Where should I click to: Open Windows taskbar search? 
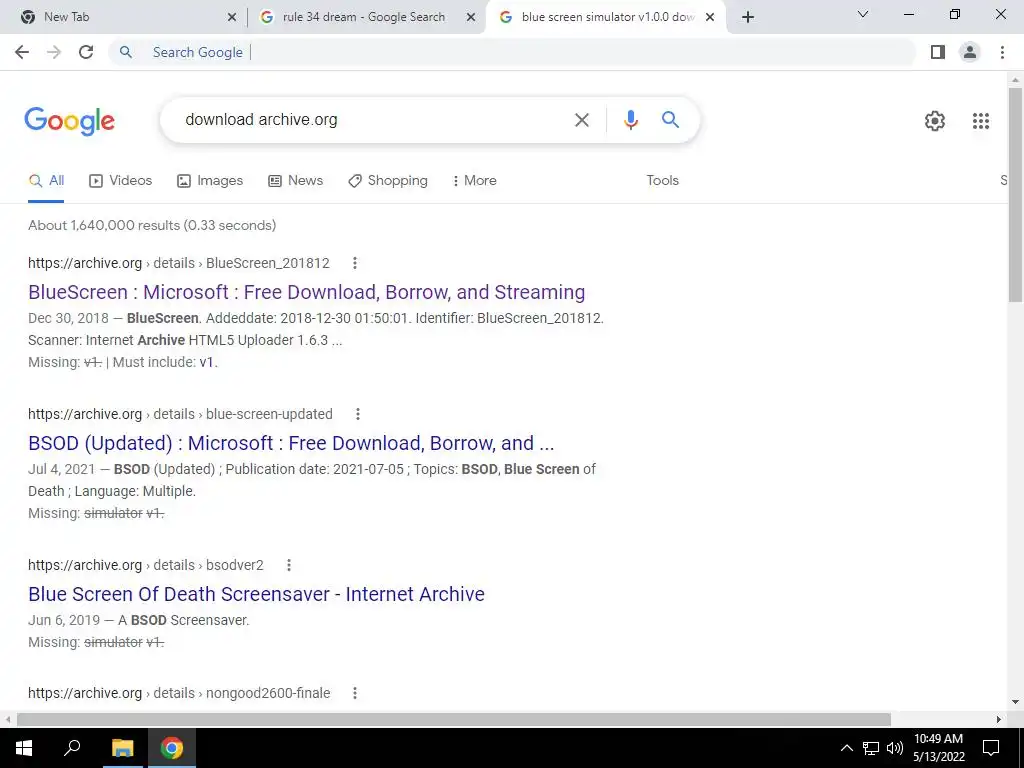pos(72,748)
